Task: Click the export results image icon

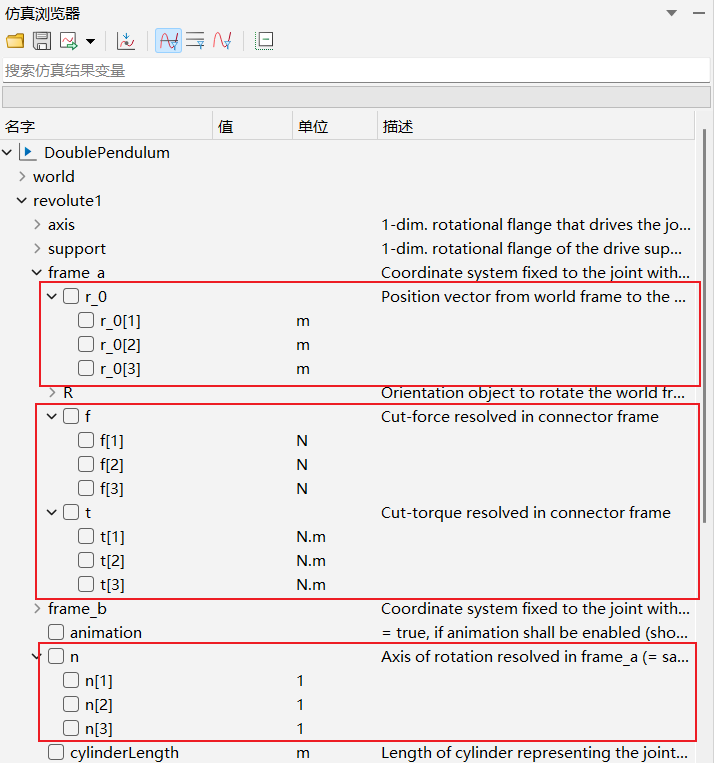Action: (x=69, y=41)
